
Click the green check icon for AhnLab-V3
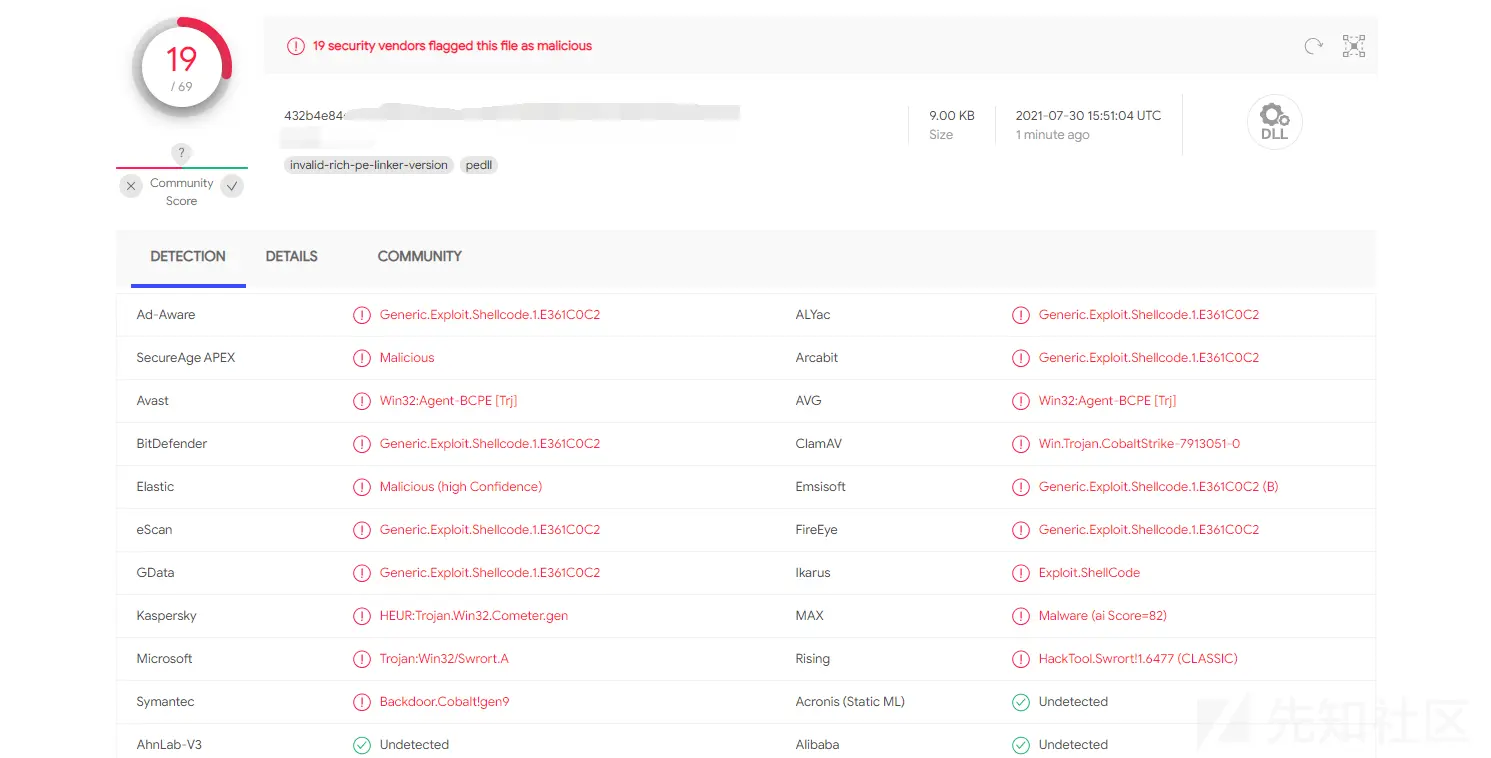pos(362,745)
